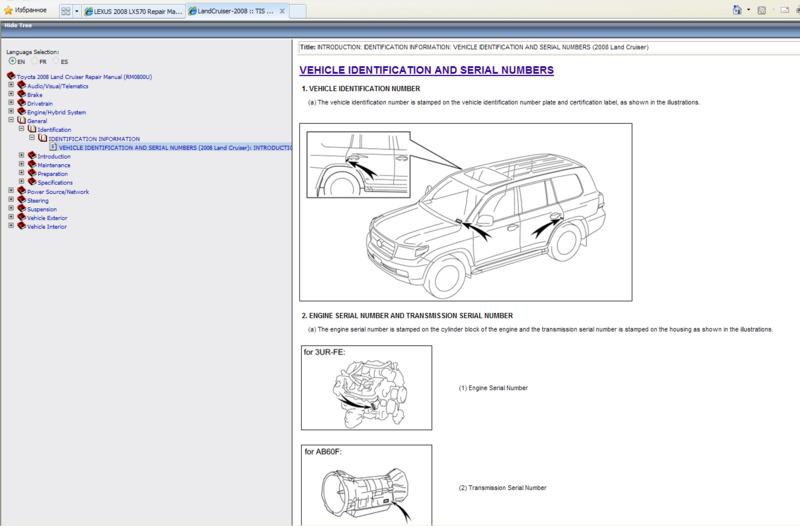Screen dimensions: 800x526
Task: Switch to the LEXUS 2008 LX570 Repair tab
Action: [134, 11]
